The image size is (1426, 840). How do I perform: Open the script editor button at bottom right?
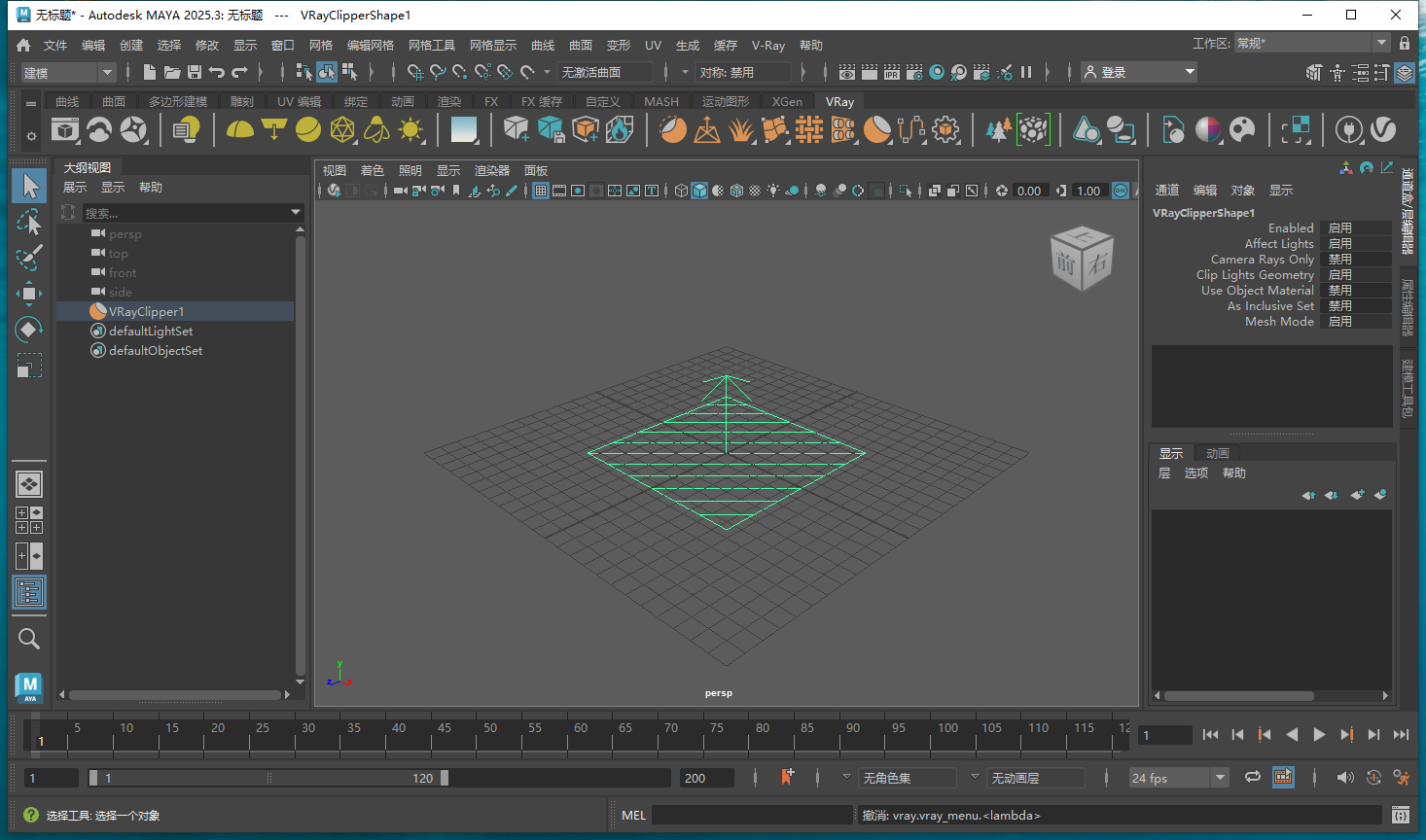coord(1401,815)
